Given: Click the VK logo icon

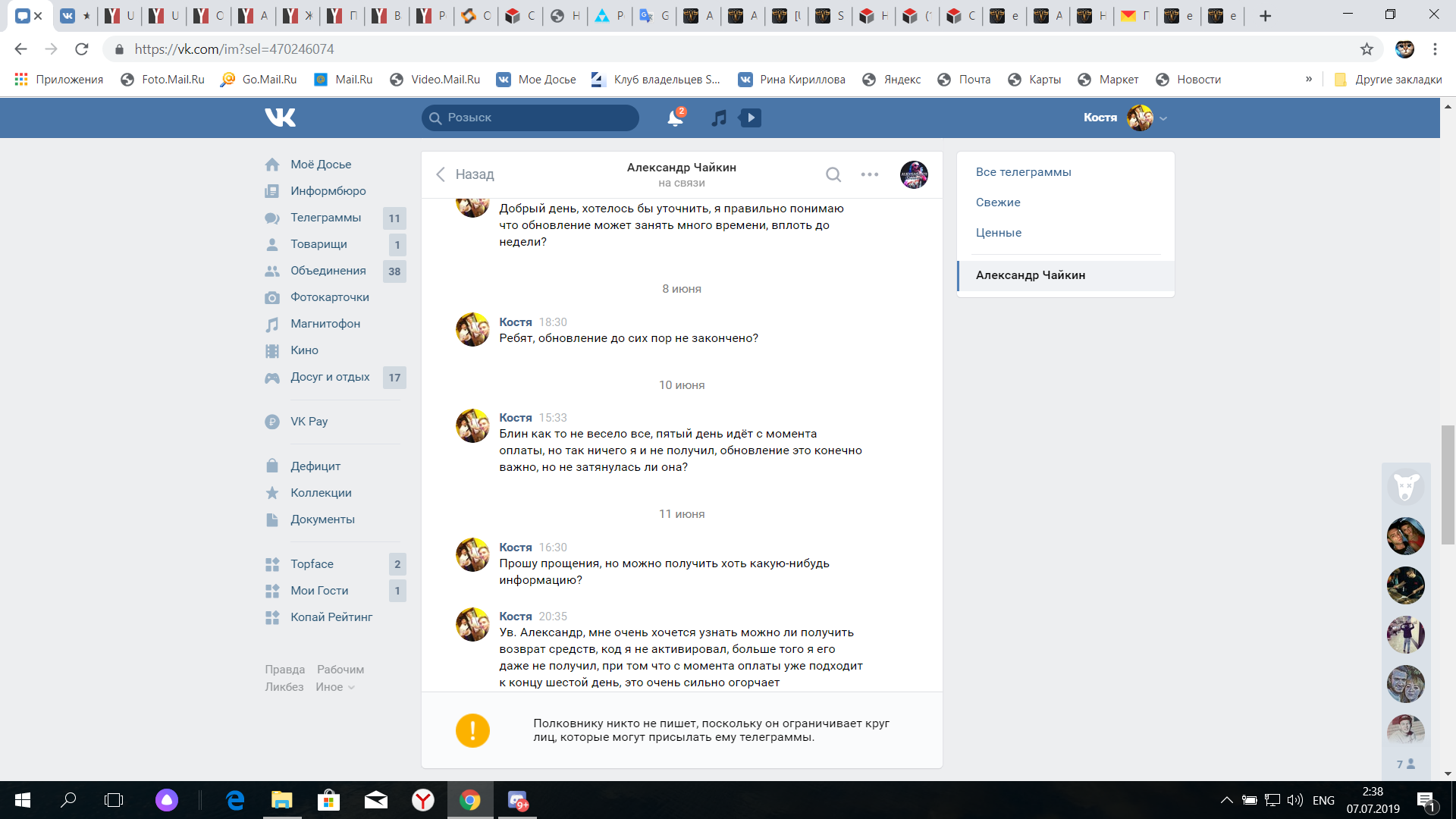Looking at the screenshot, I should pos(280,118).
